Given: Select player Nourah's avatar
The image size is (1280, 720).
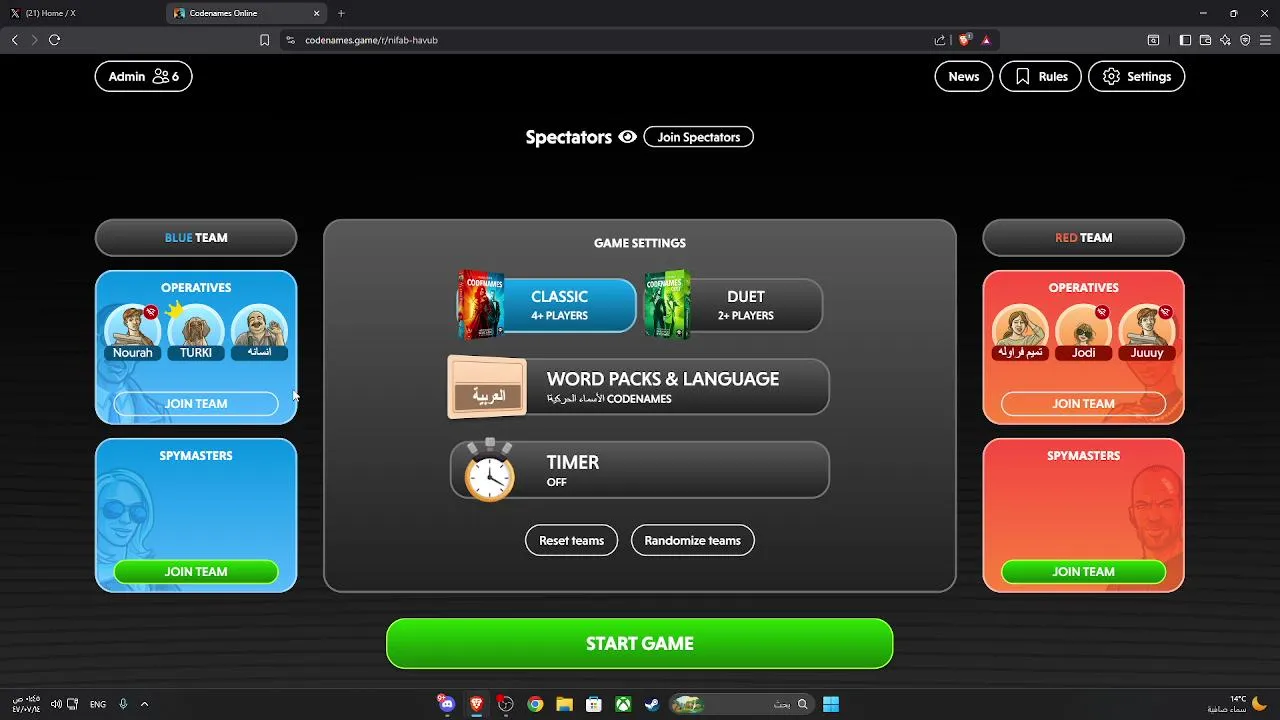Looking at the screenshot, I should pyautogui.click(x=133, y=333).
